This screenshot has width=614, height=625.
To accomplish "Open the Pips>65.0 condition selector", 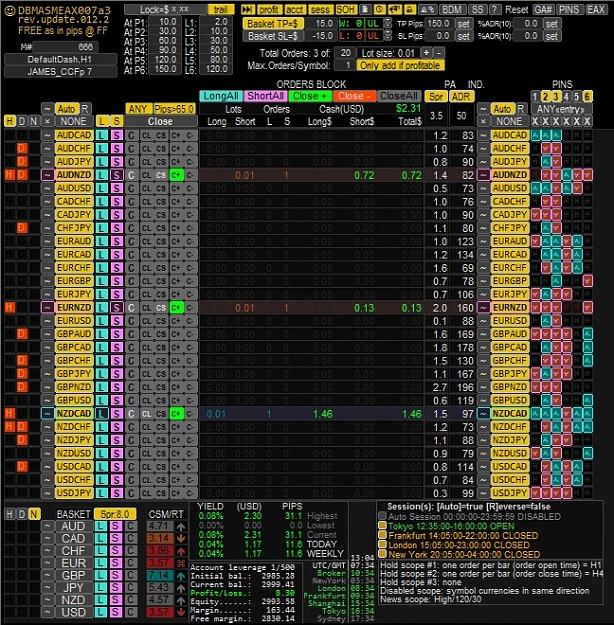I will (175, 109).
